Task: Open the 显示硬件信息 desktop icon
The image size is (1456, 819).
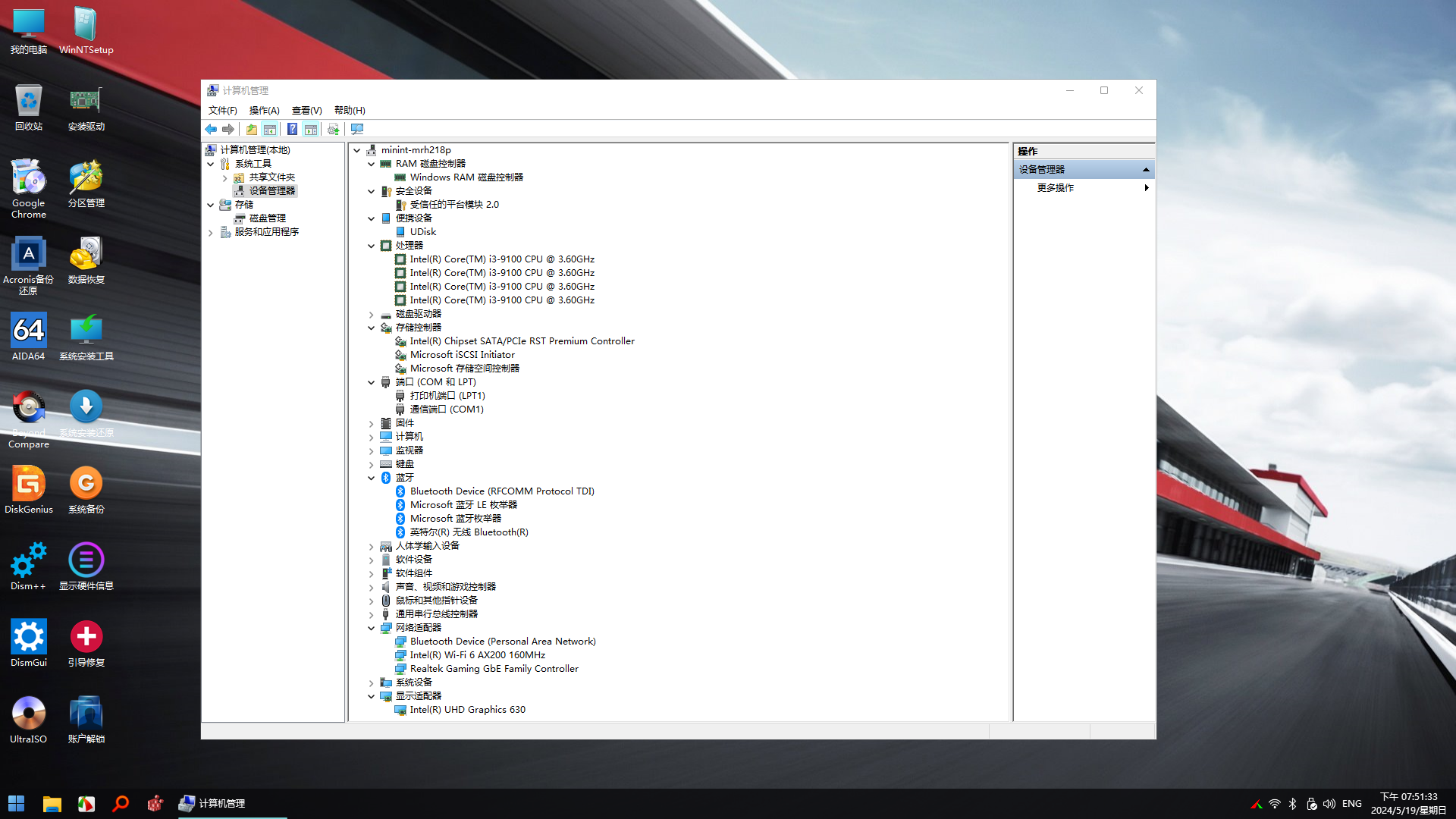Action: (x=86, y=567)
